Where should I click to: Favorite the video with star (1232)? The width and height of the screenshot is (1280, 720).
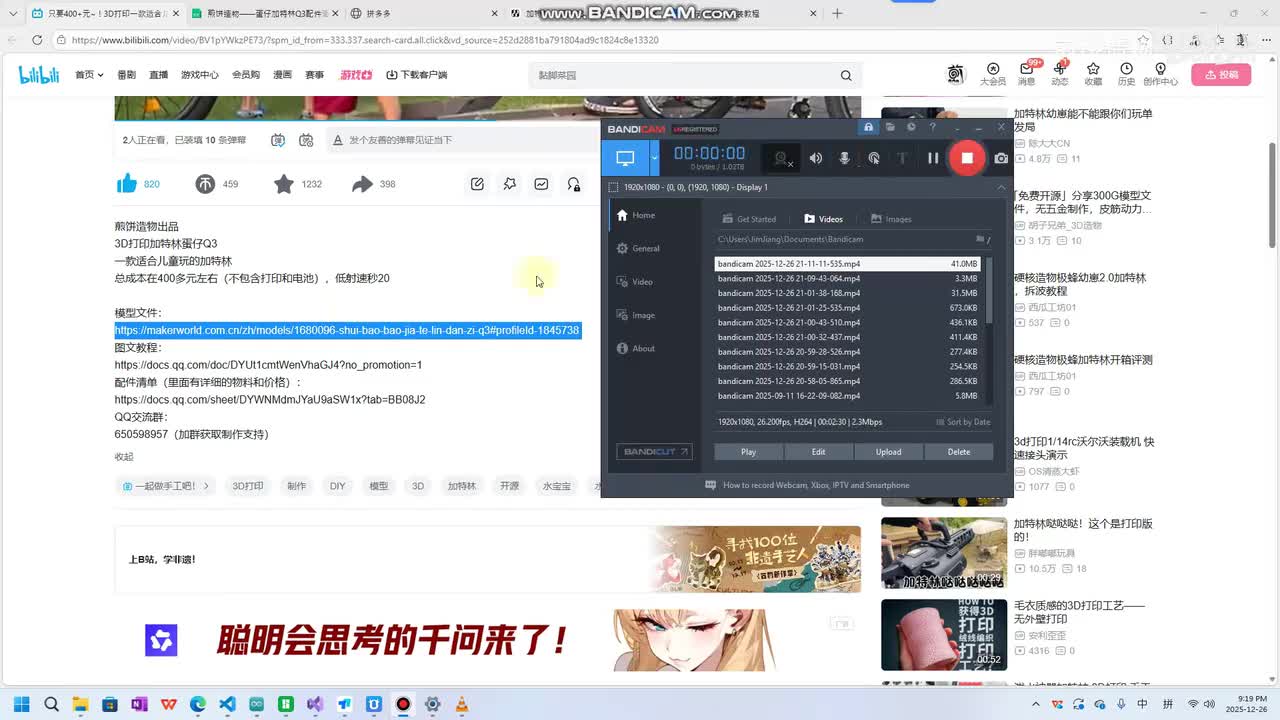click(297, 184)
